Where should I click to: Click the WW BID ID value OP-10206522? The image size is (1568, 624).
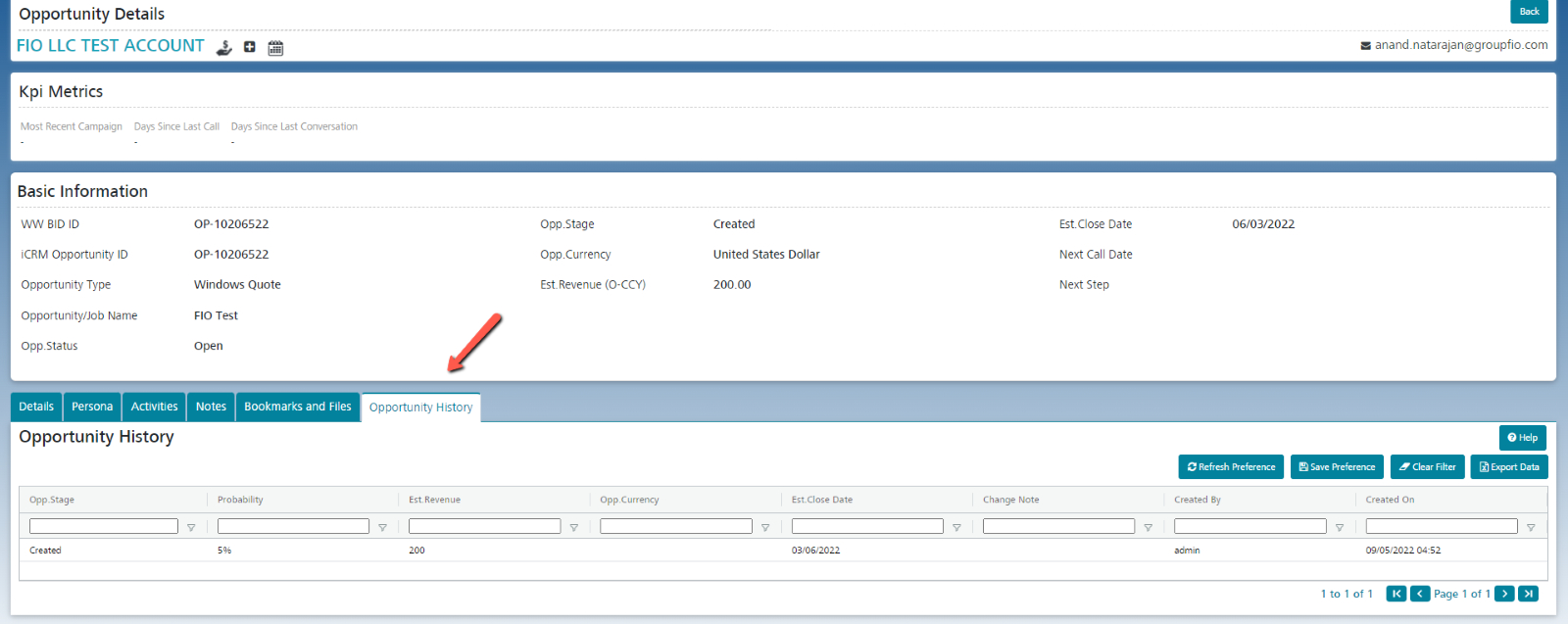pyautogui.click(x=231, y=224)
